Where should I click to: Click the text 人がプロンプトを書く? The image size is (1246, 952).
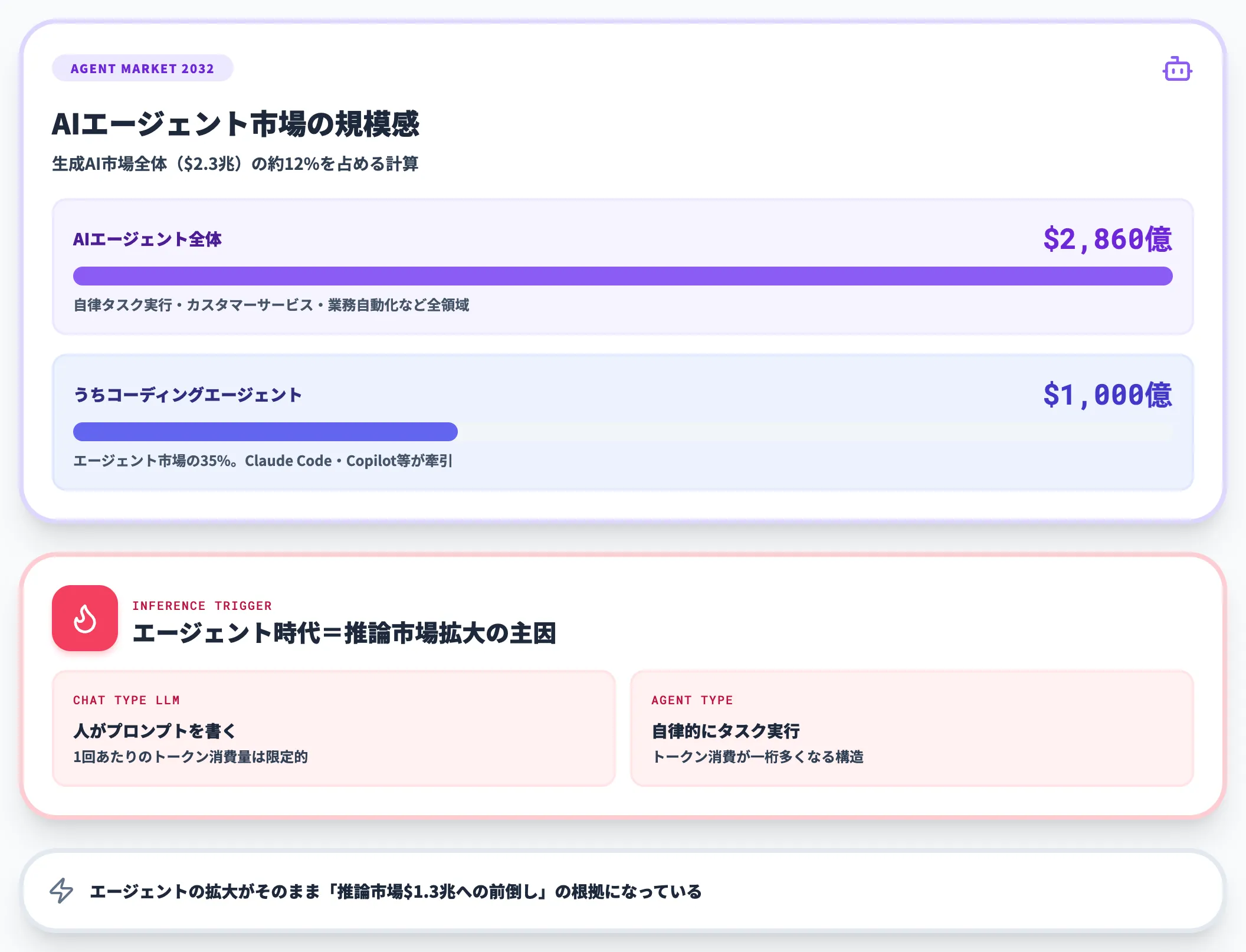[155, 731]
